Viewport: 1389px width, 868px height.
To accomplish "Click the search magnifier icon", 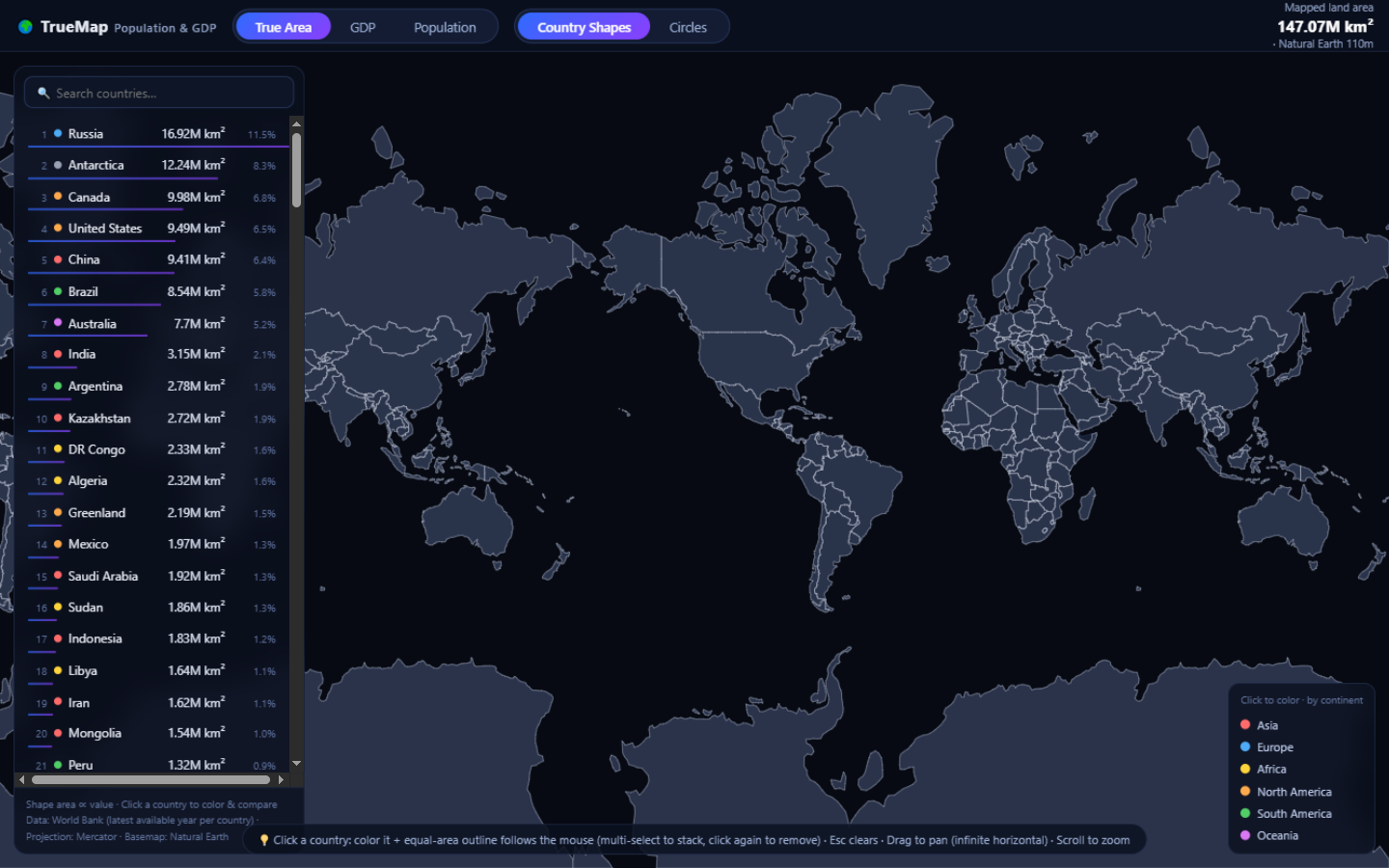I will pos(43,93).
